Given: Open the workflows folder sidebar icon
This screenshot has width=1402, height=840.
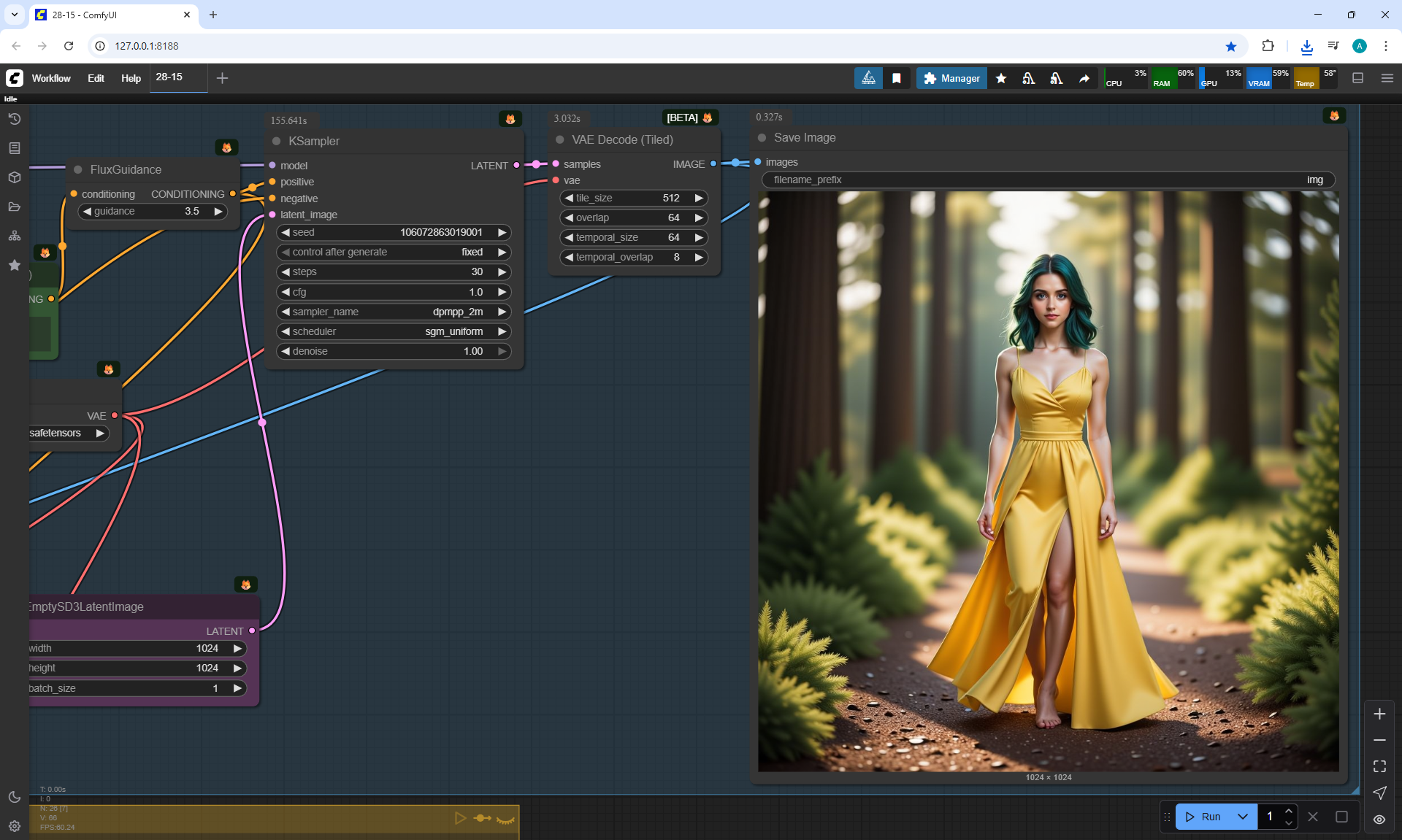Looking at the screenshot, I should (15, 207).
